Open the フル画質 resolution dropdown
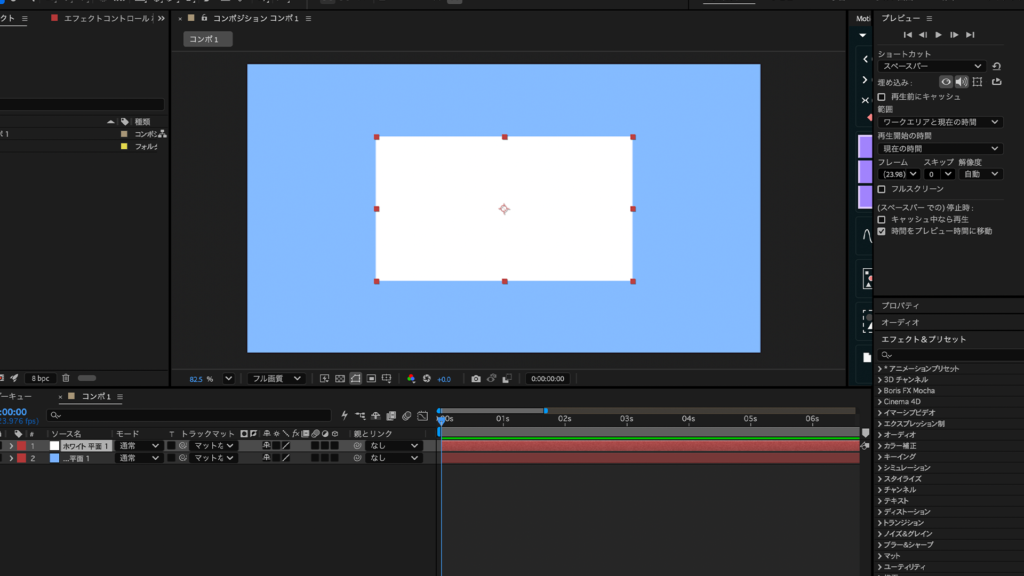Image resolution: width=1024 pixels, height=576 pixels. pos(277,379)
